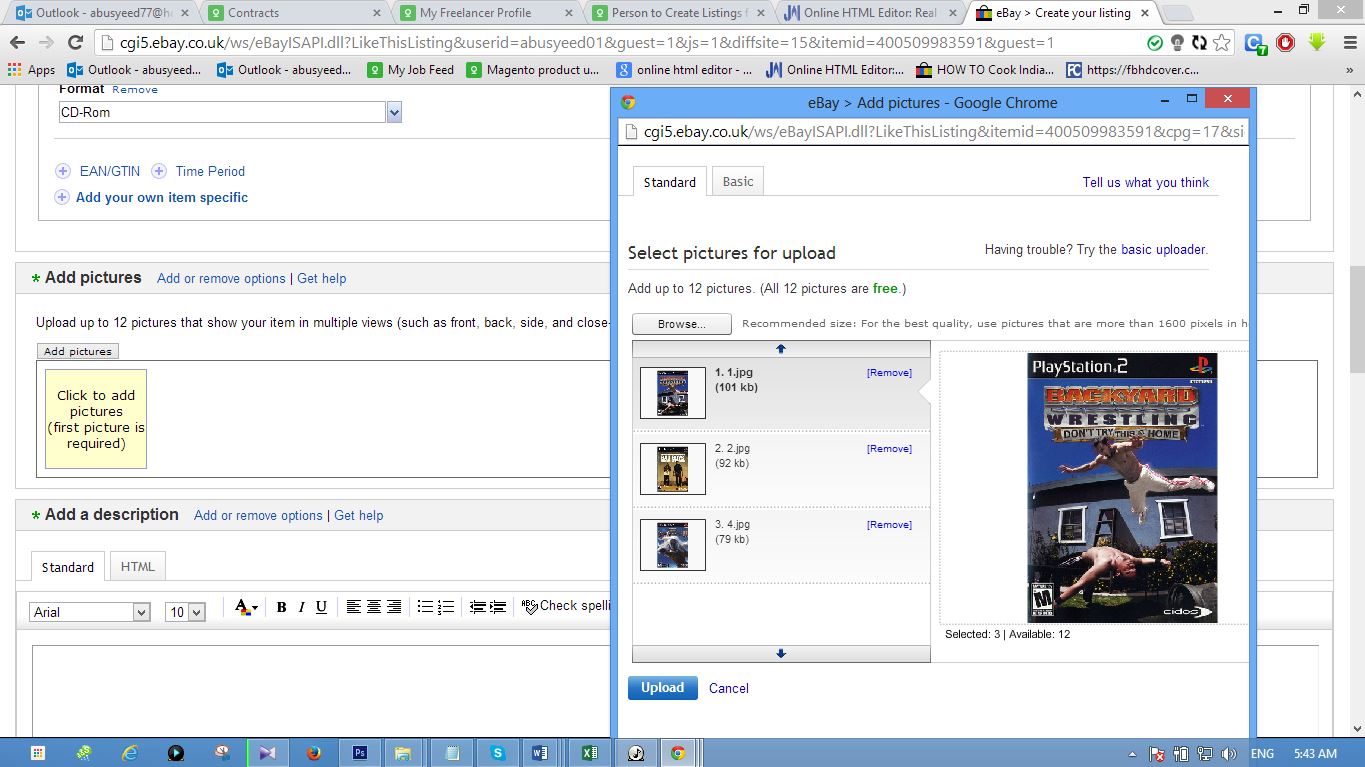Select the Standard description tab
This screenshot has height=767, width=1365.
point(68,567)
